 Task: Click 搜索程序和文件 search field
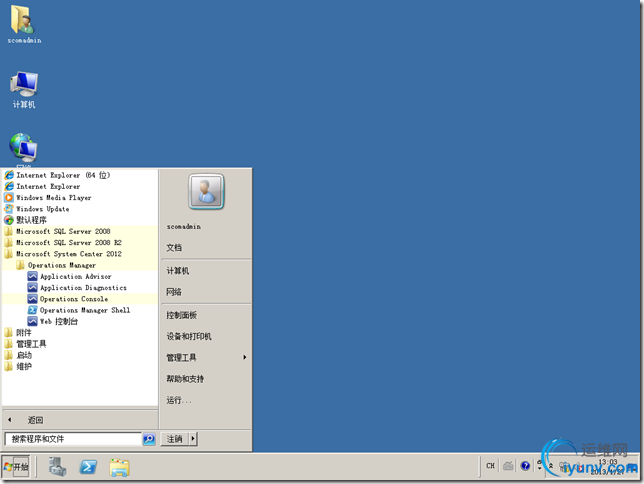[x=73, y=439]
